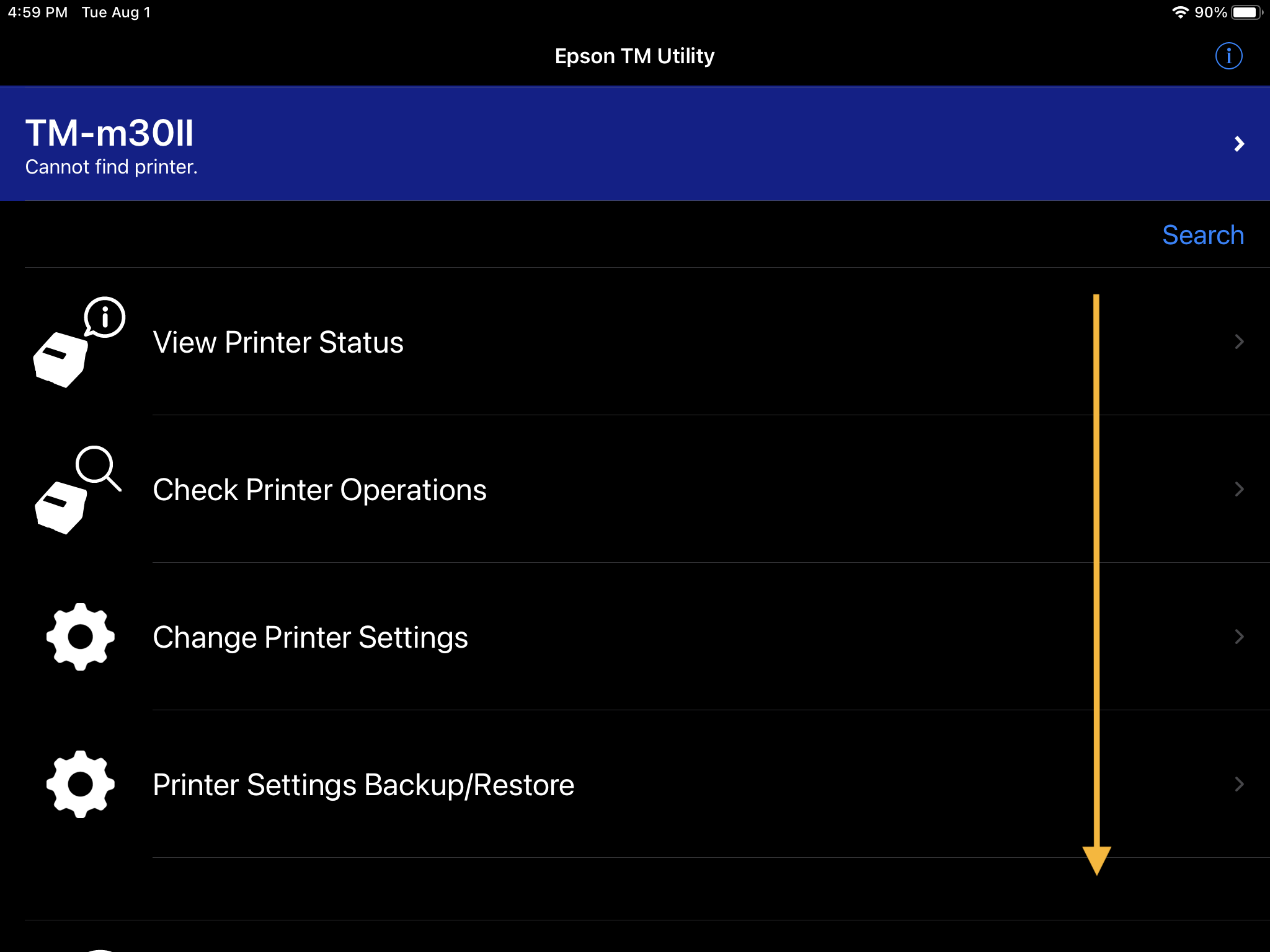Open chevron beside Check Printer Operations
This screenshot has width=1270, height=952.
pyautogui.click(x=1238, y=489)
